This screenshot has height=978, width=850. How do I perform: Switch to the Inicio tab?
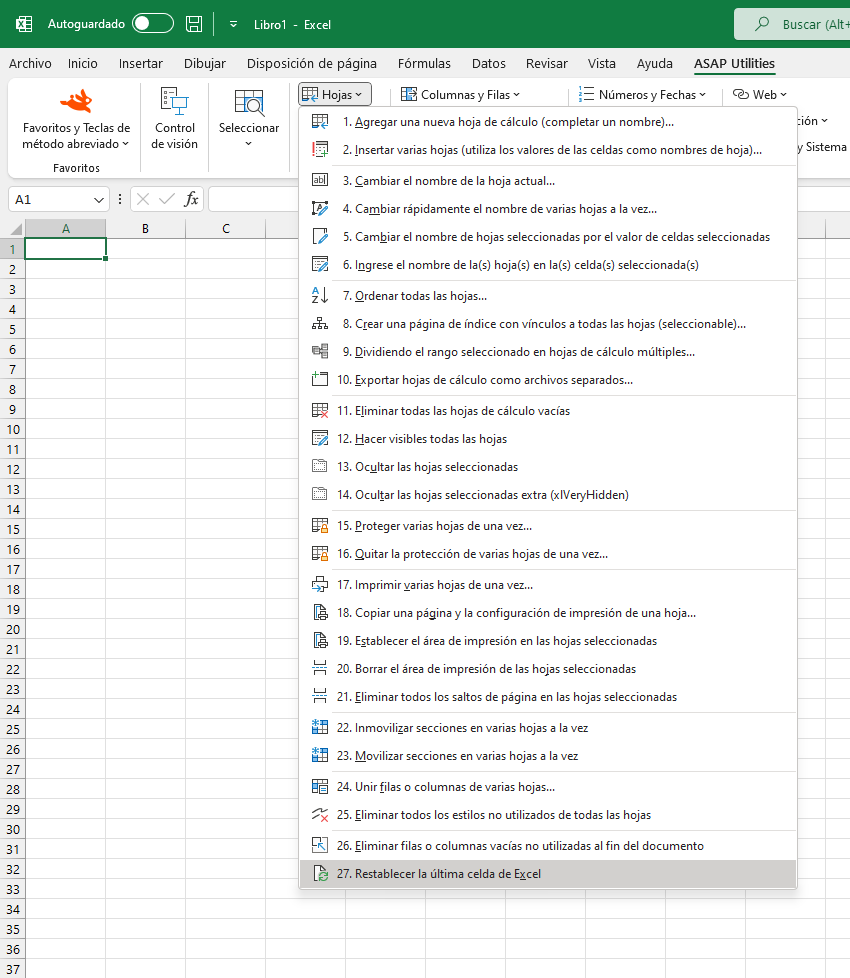pyautogui.click(x=82, y=63)
